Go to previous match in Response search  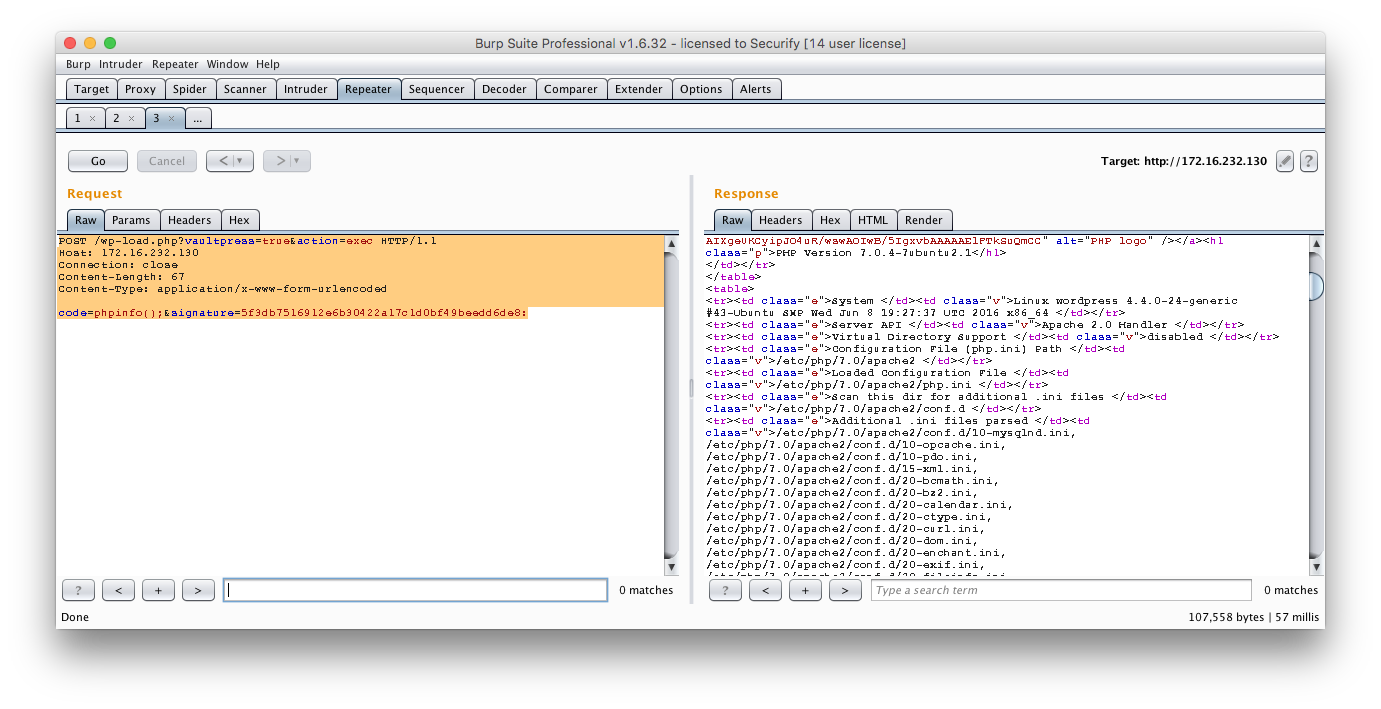tap(765, 590)
